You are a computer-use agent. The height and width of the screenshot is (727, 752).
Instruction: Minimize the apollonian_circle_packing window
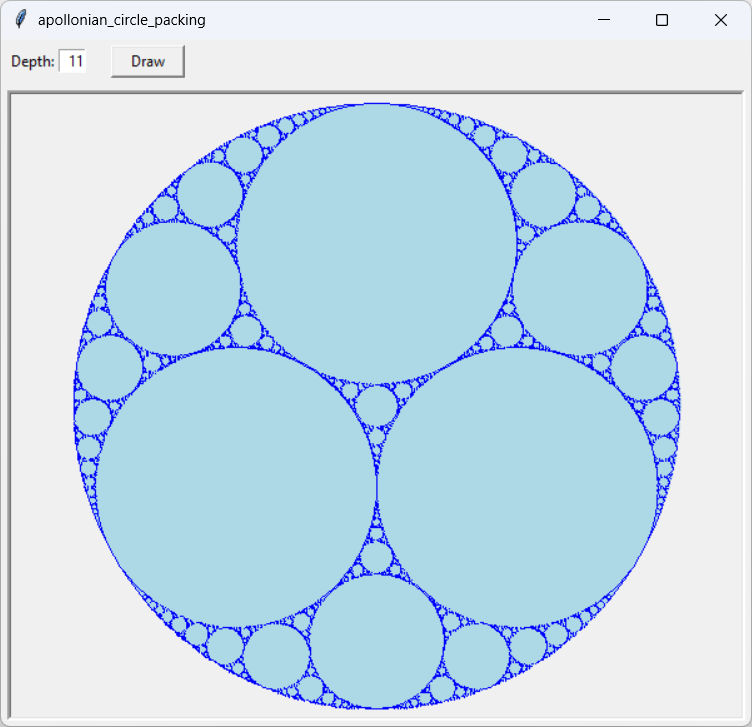[x=604, y=20]
